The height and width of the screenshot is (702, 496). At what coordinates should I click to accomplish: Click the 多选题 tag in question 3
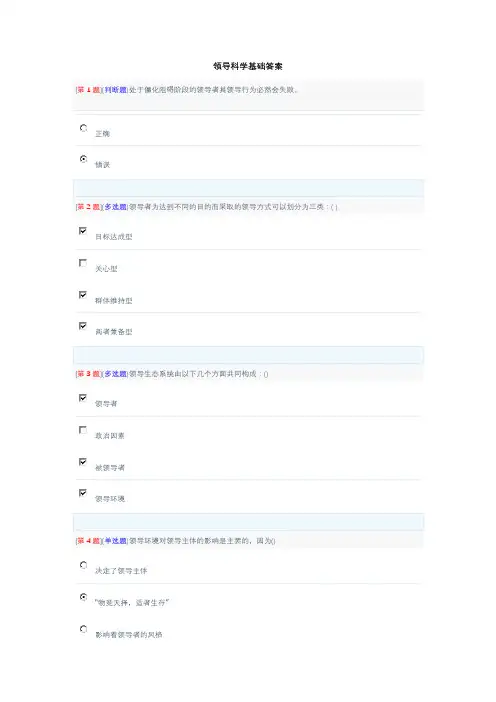point(116,374)
